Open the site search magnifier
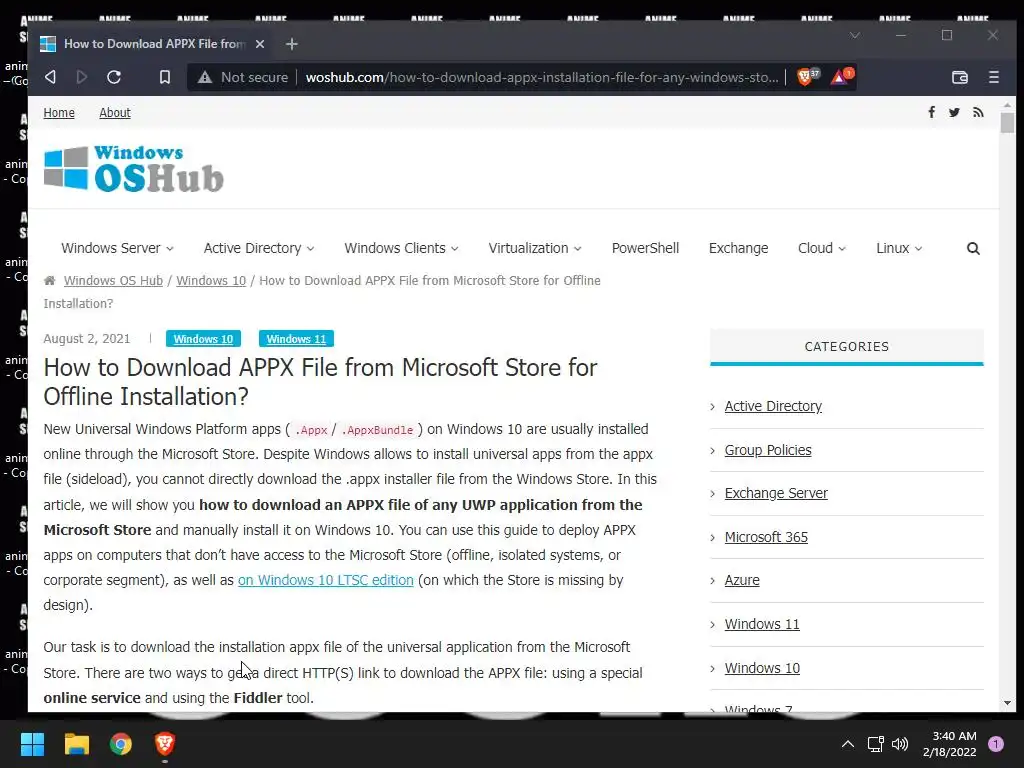The height and width of the screenshot is (768, 1024). [x=973, y=248]
